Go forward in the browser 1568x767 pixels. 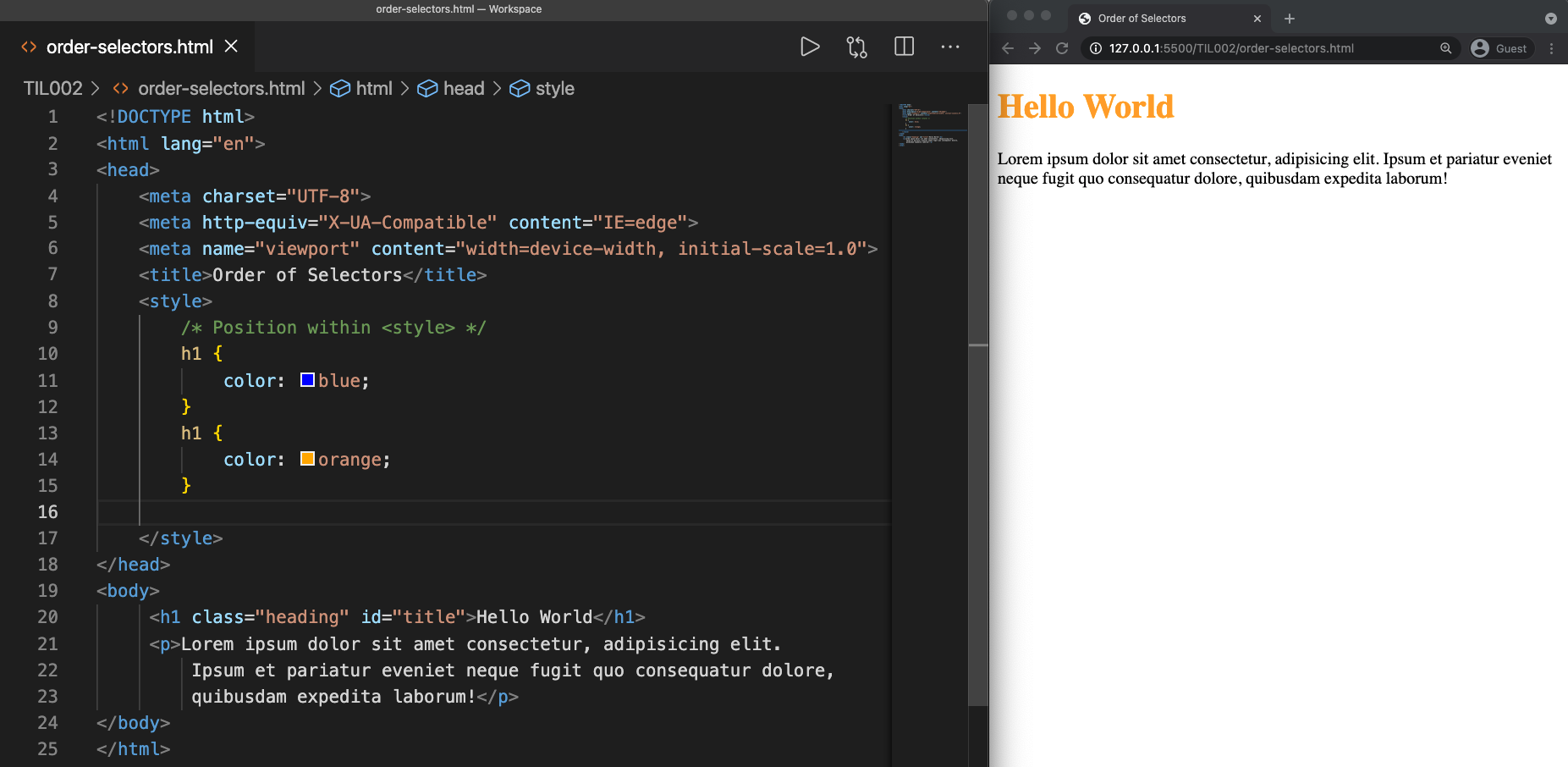point(1035,48)
